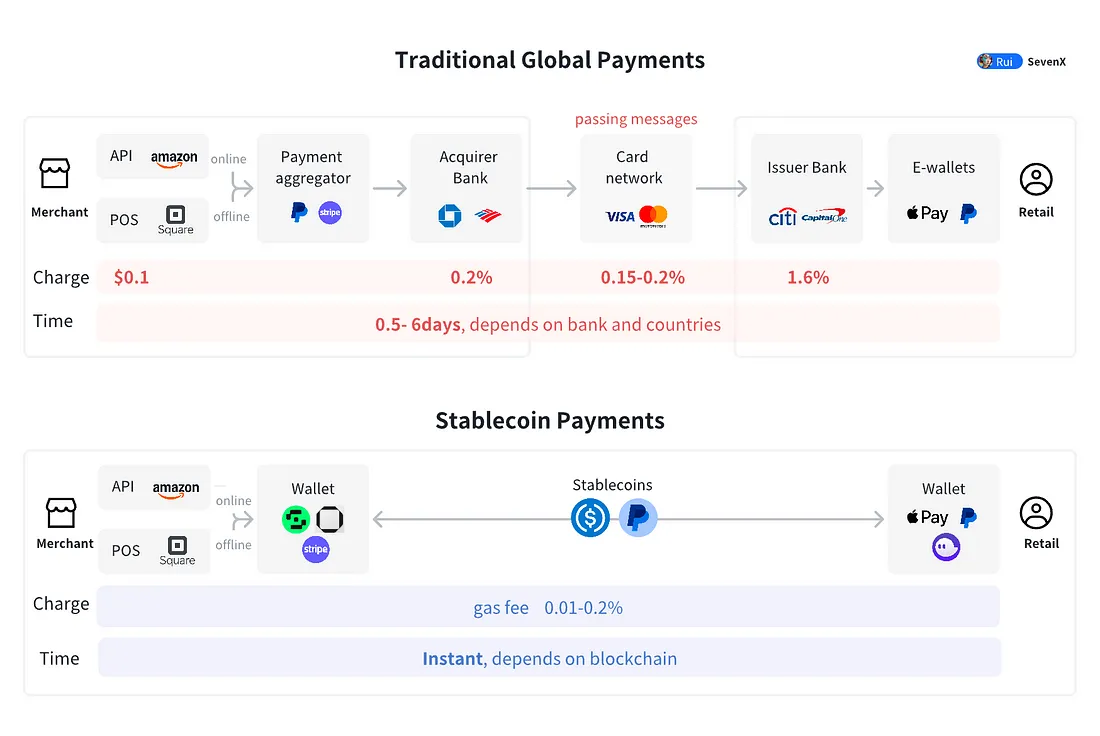Viewport: 1100px width, 736px height.
Task: Select the USDC stablecoin icon
Action: tap(590, 518)
